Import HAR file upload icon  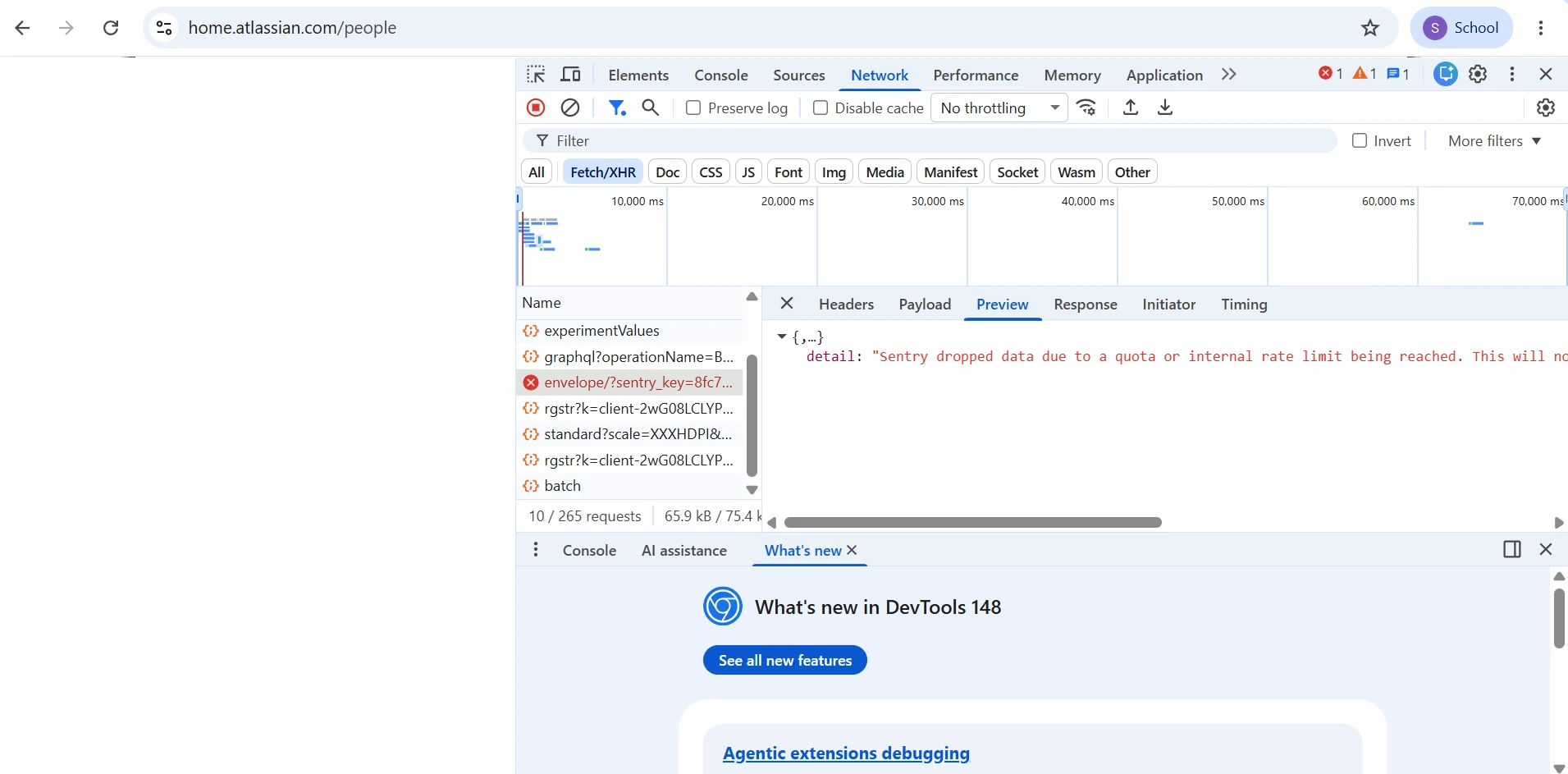coord(1131,108)
